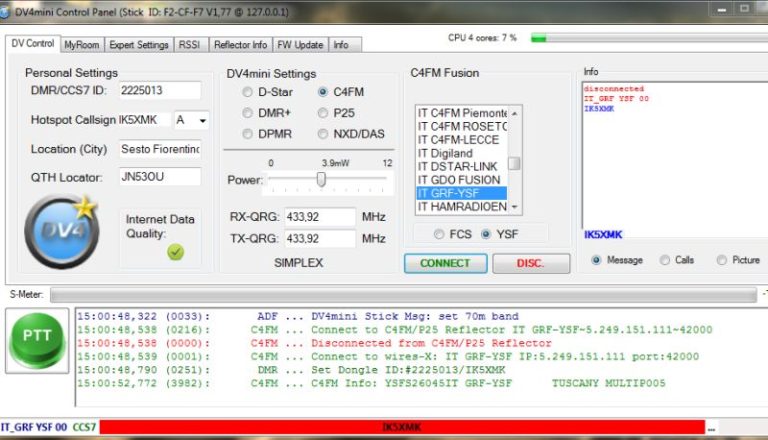Click the blue IK5XMK callsign label

pos(603,235)
